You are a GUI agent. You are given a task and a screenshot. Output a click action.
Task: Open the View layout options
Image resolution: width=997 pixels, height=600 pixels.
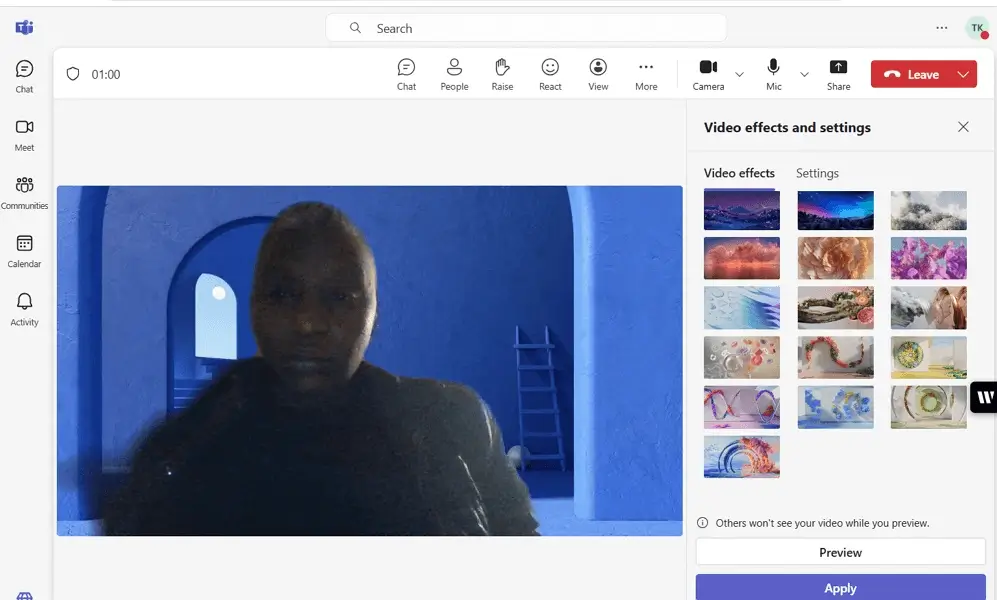[598, 74]
